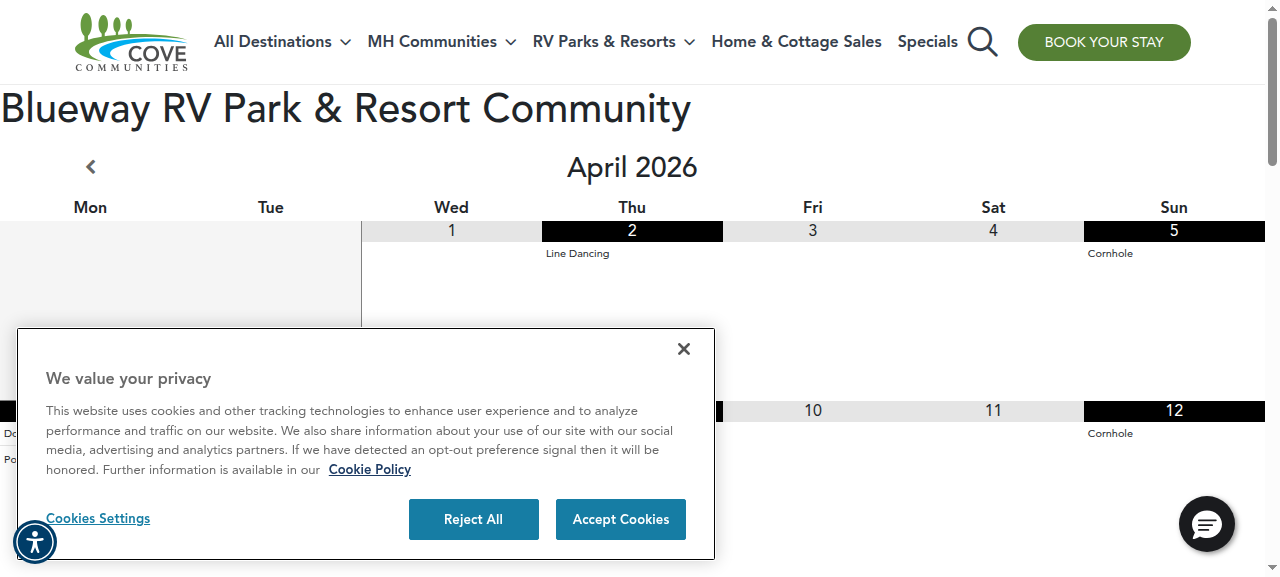Select the date 4 cell

[993, 231]
